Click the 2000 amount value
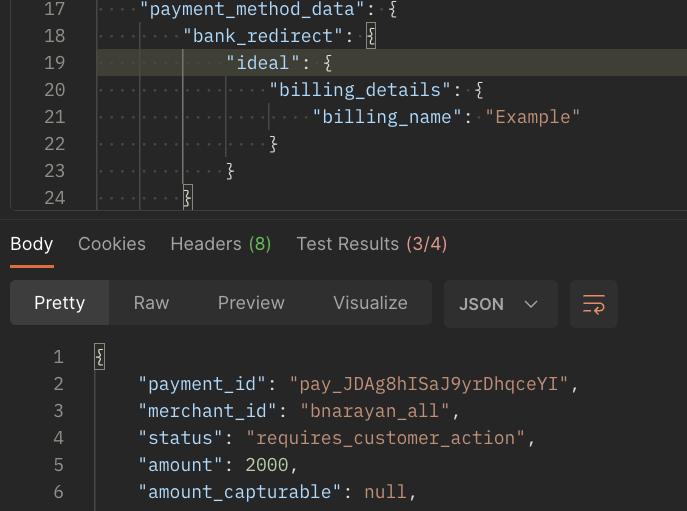Image resolution: width=687 pixels, height=511 pixels. pos(267,465)
